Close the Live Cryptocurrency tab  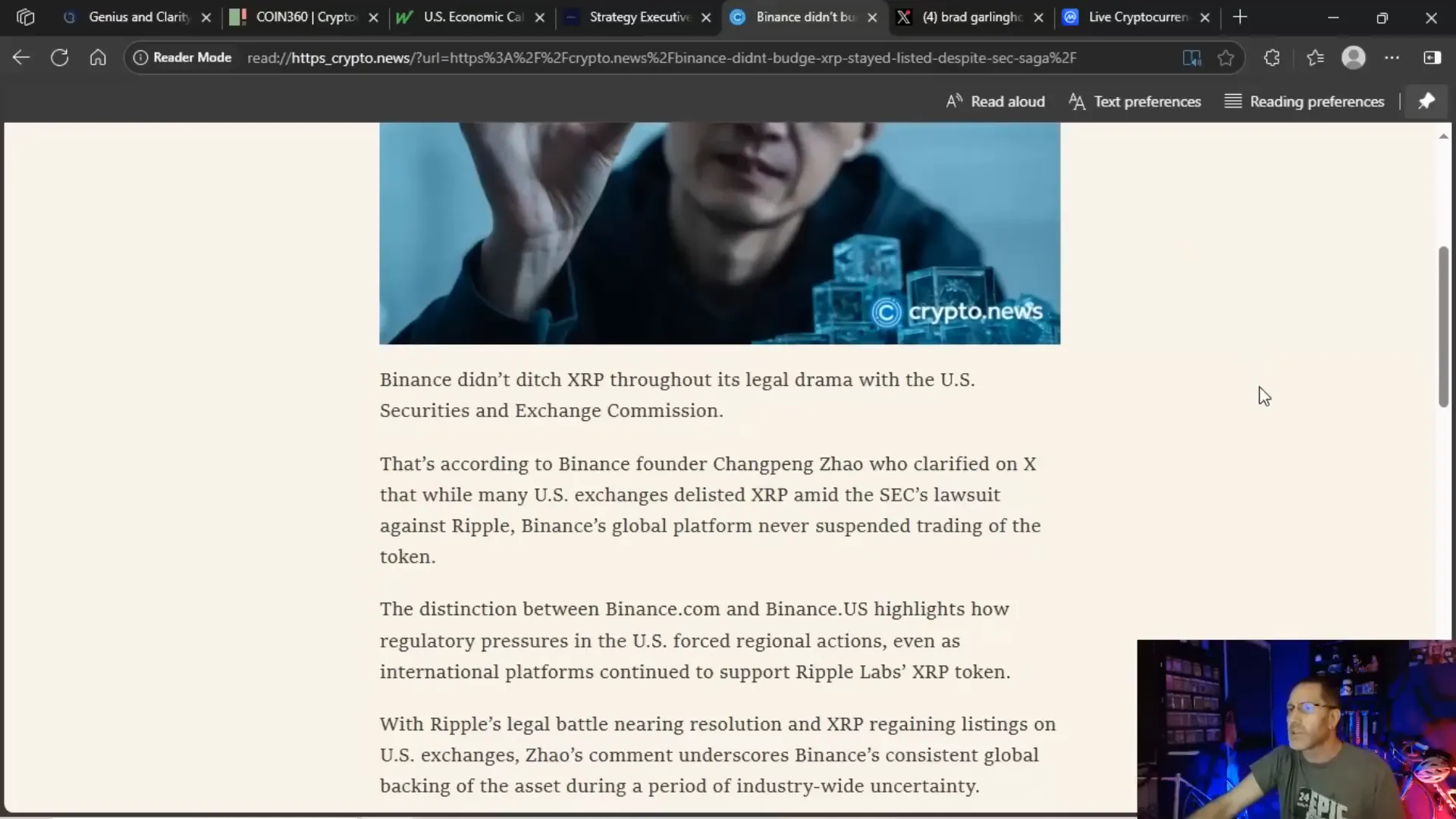[1205, 17]
